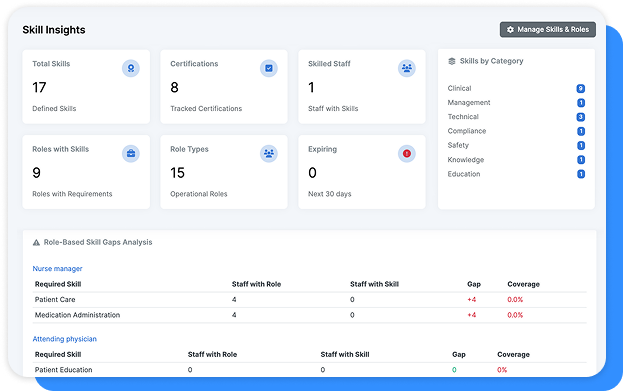Click the Roles with Skills briefcase icon

click(131, 154)
